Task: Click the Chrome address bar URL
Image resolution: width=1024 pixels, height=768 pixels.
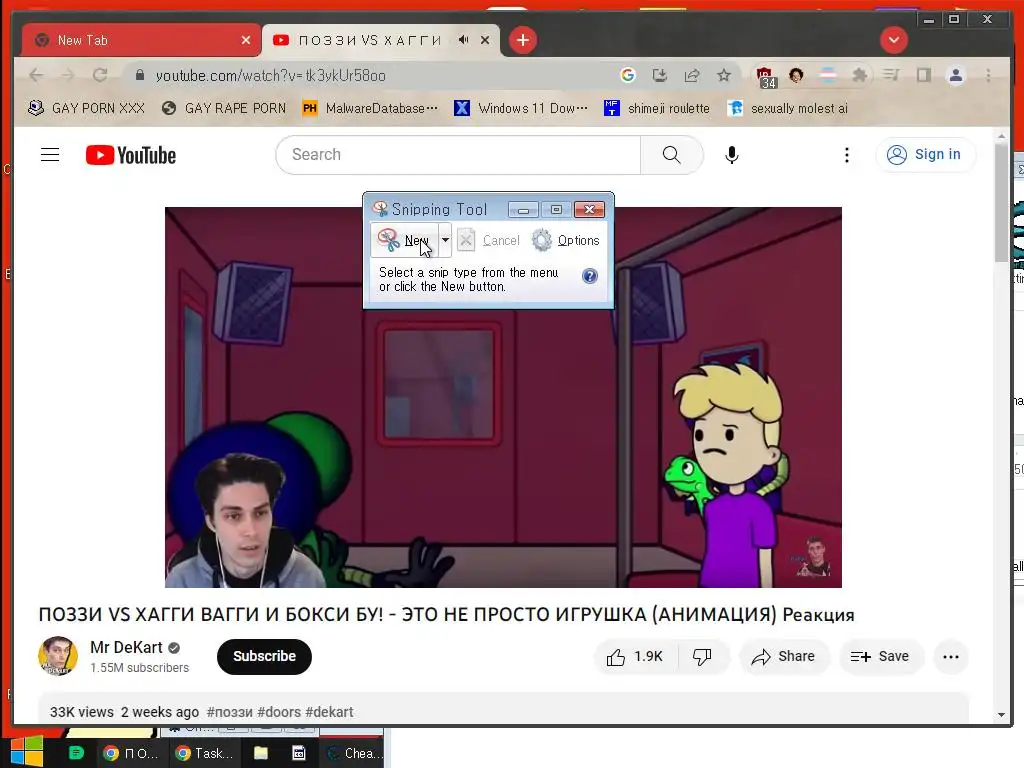Action: pos(270,76)
